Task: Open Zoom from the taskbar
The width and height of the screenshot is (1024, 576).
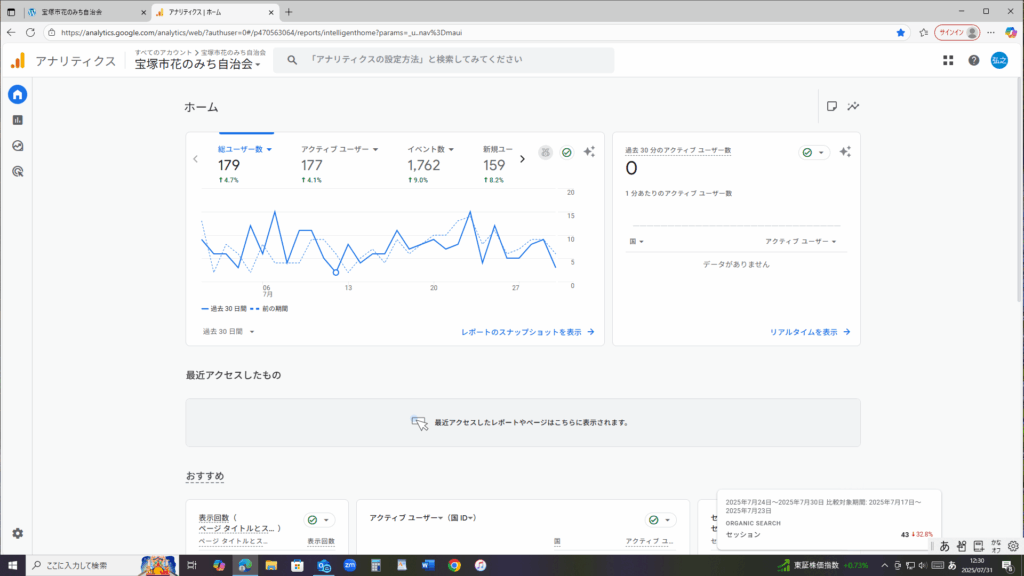Action: (x=350, y=566)
